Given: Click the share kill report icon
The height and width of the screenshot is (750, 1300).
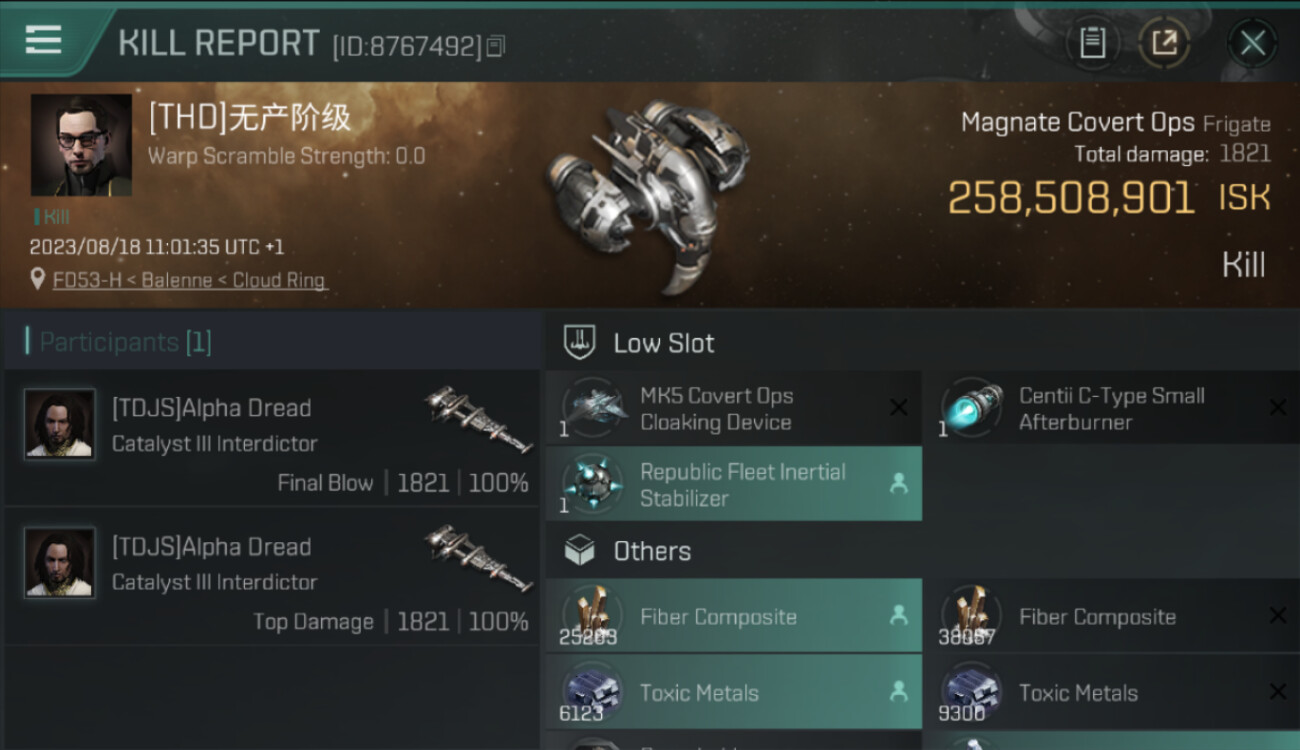Looking at the screenshot, I should tap(1165, 43).
